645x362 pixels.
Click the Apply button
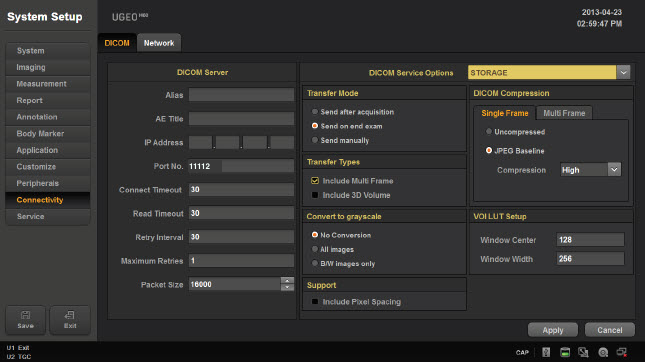[x=552, y=330]
